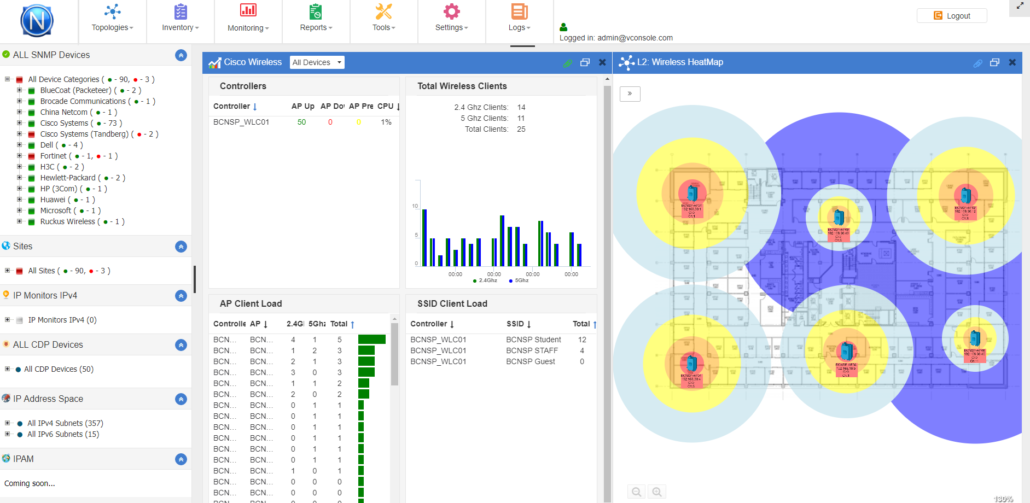Click Wireless HeatMap panel link icon
Viewport: 1030px width, 503px height.
[x=977, y=62]
